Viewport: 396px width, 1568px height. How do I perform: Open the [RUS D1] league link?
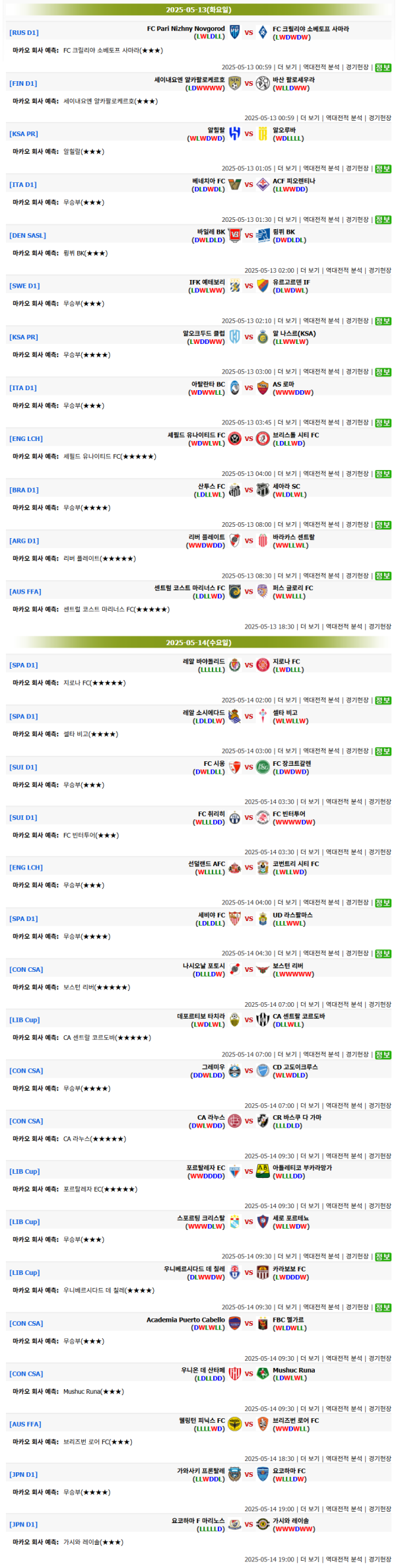[x=24, y=33]
